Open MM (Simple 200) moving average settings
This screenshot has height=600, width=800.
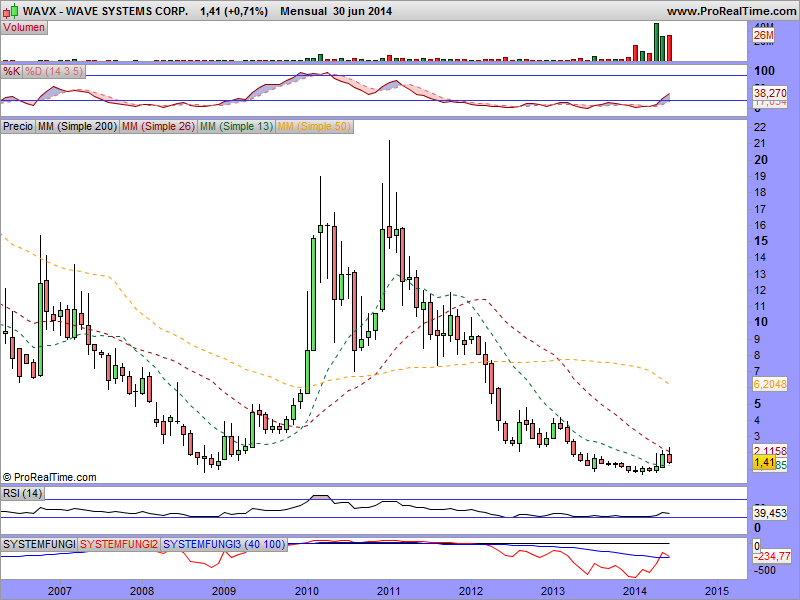(77, 126)
